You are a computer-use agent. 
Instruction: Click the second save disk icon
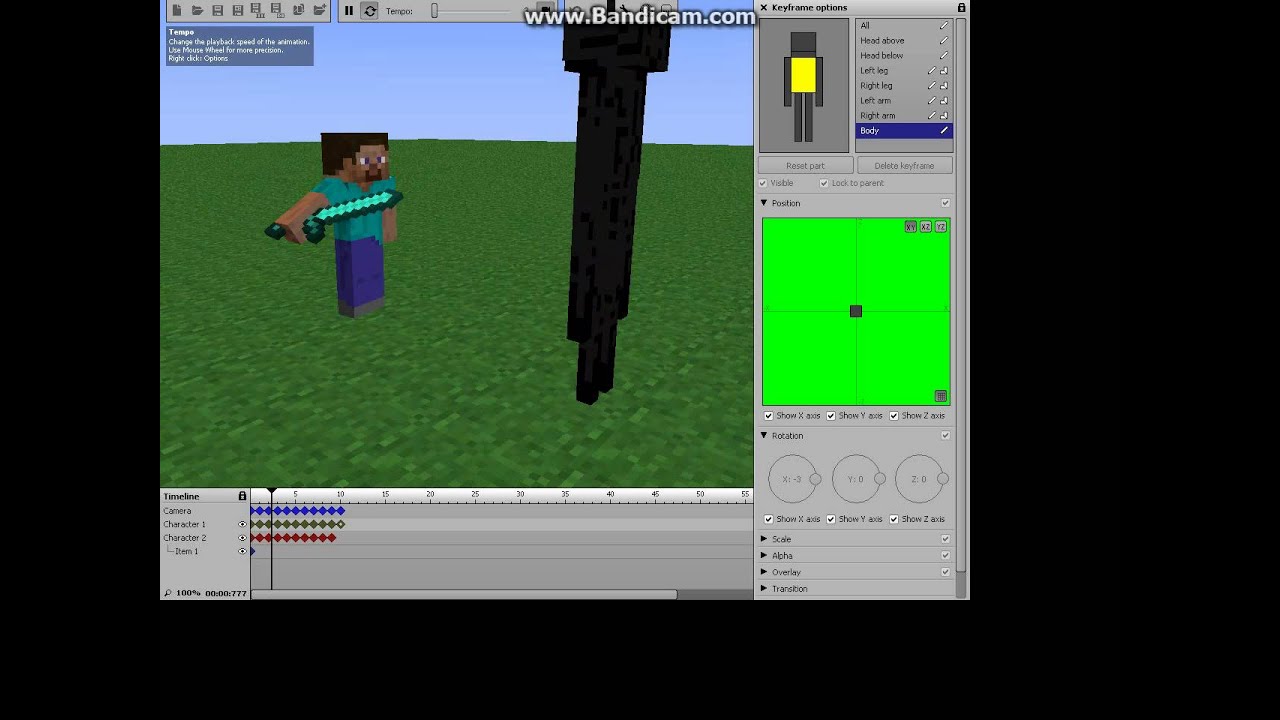click(237, 10)
